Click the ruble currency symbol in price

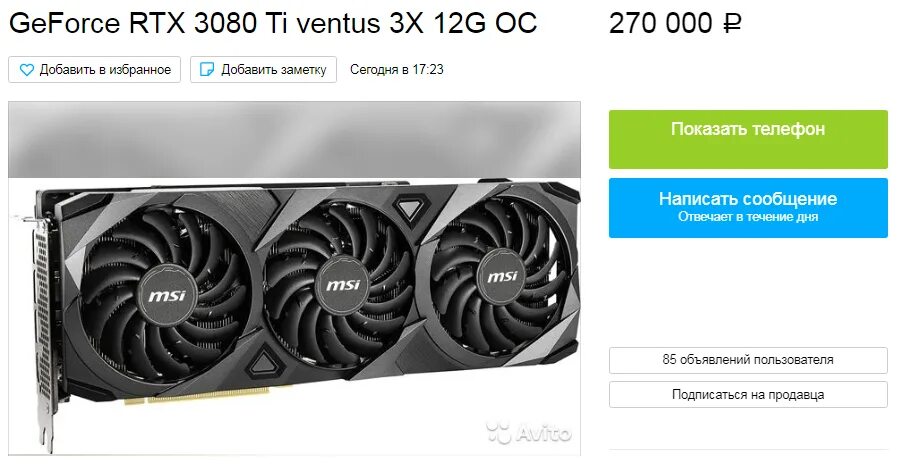point(732,24)
